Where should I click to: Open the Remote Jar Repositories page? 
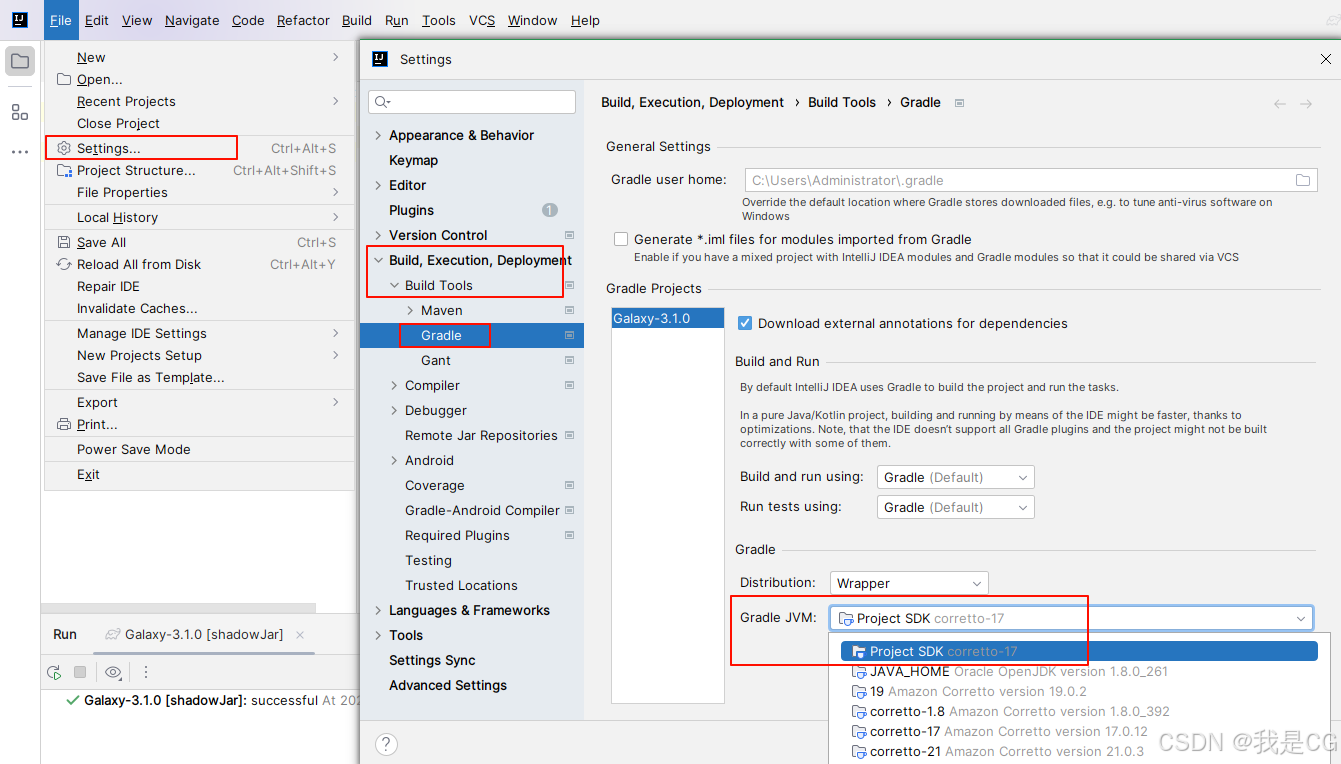tap(481, 435)
